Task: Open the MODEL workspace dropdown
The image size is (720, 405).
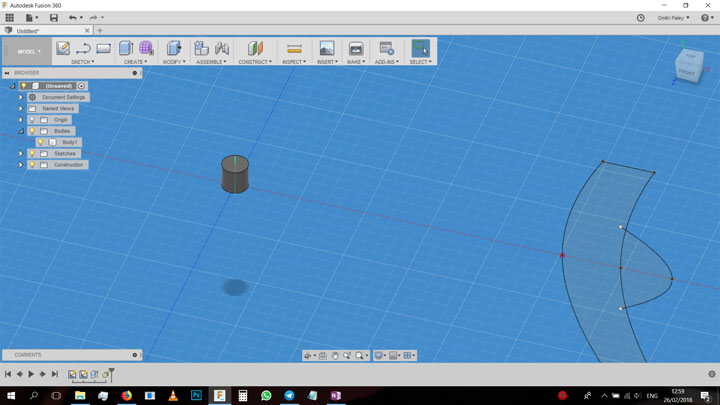Action: pyautogui.click(x=29, y=51)
